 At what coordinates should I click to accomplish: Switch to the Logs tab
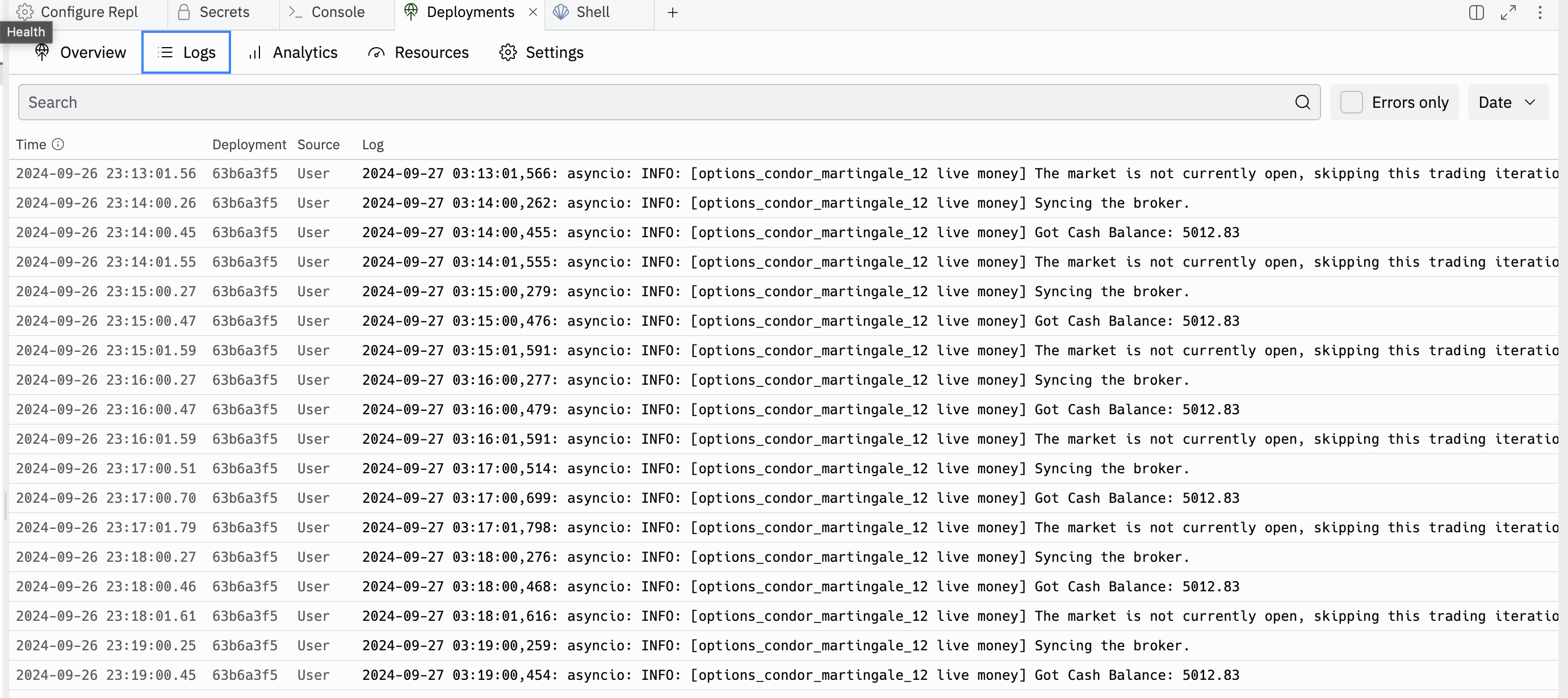[x=188, y=53]
